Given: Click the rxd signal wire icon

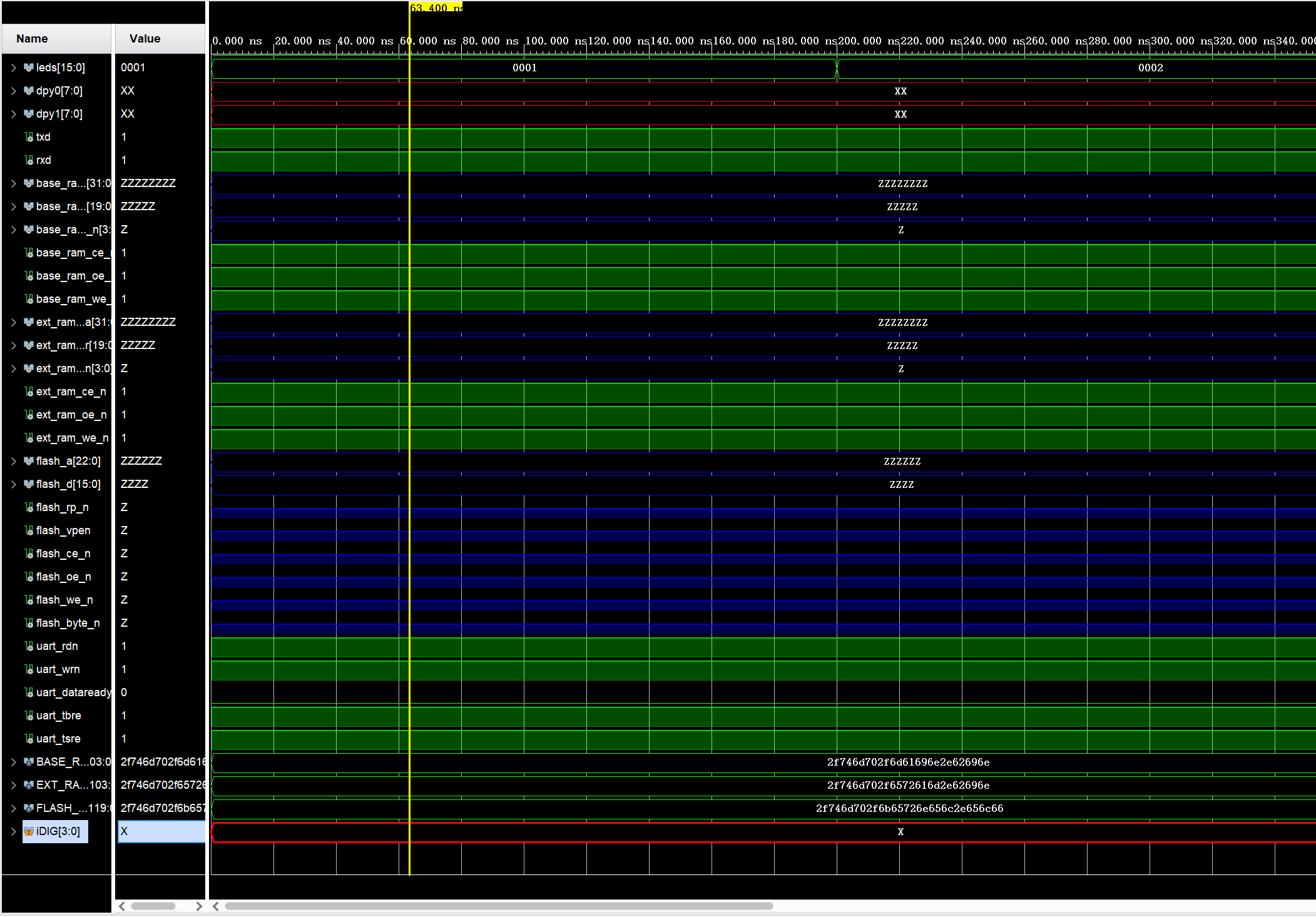Looking at the screenshot, I should 29,160.
